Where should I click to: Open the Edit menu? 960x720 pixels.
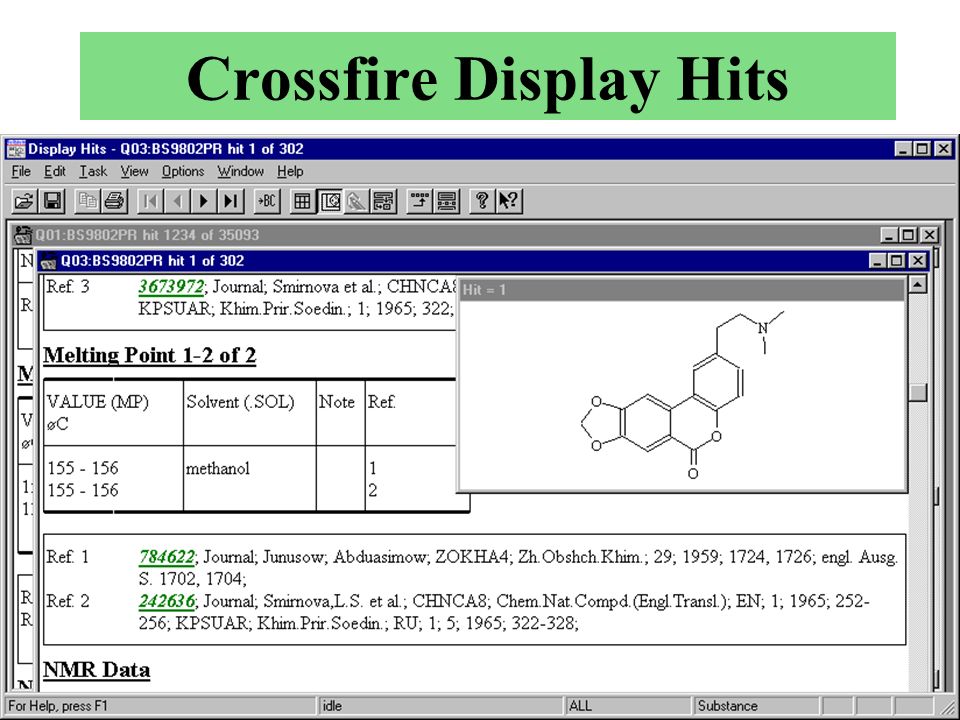click(x=54, y=171)
